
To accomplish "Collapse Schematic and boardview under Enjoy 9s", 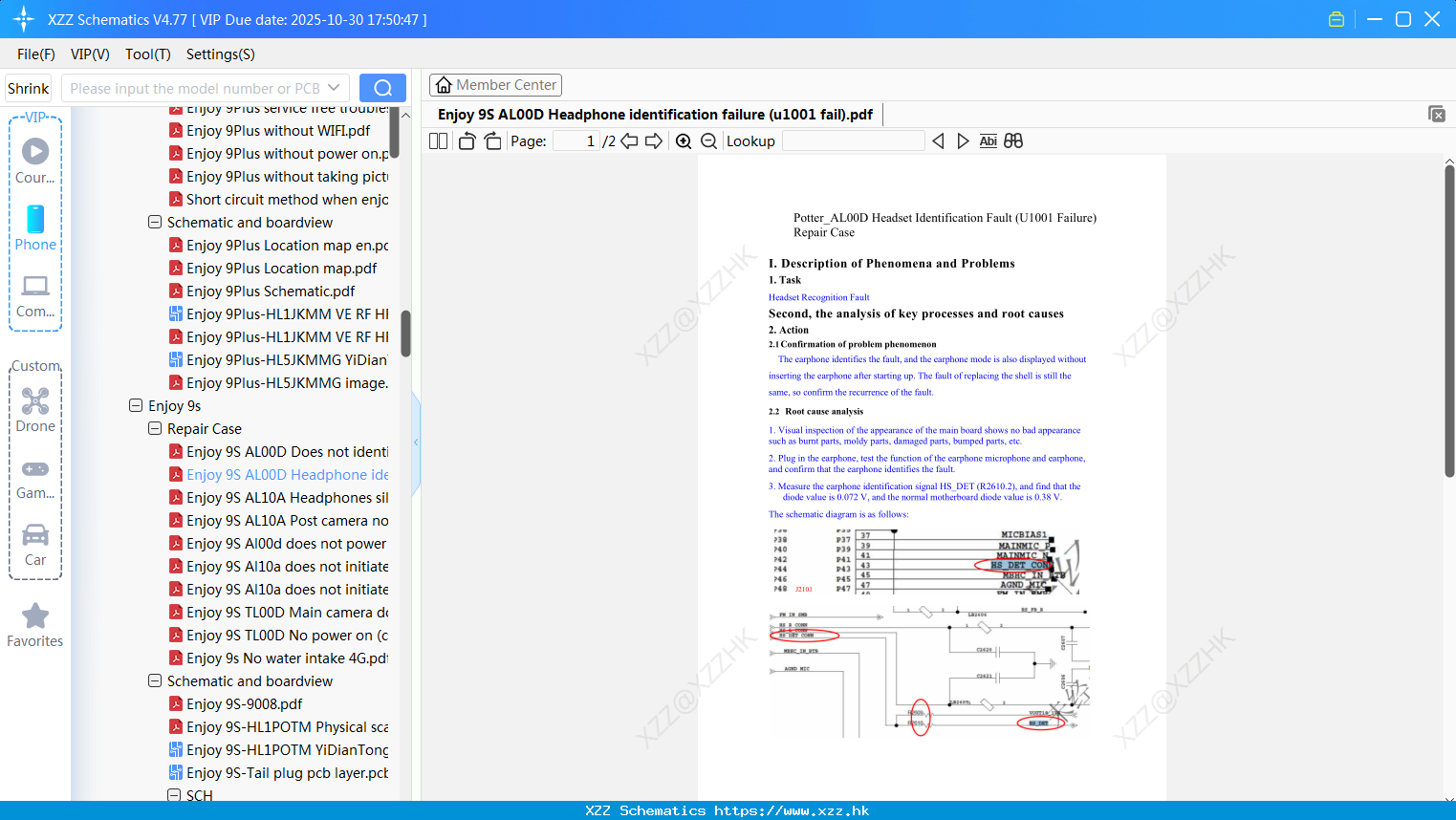I will click(155, 681).
